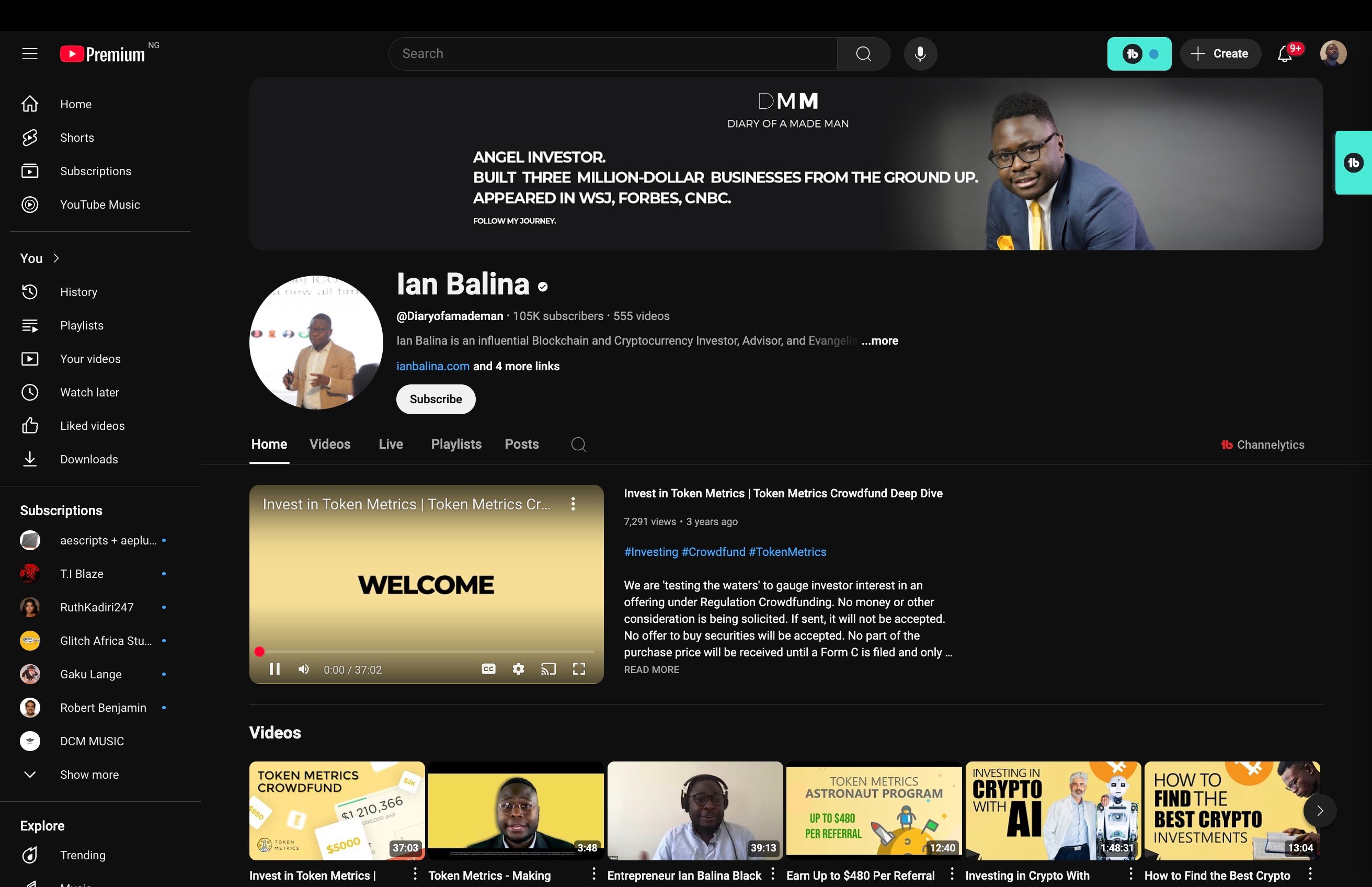Click the #TokenMetrics hashtag
Image resolution: width=1372 pixels, height=887 pixels.
787,552
